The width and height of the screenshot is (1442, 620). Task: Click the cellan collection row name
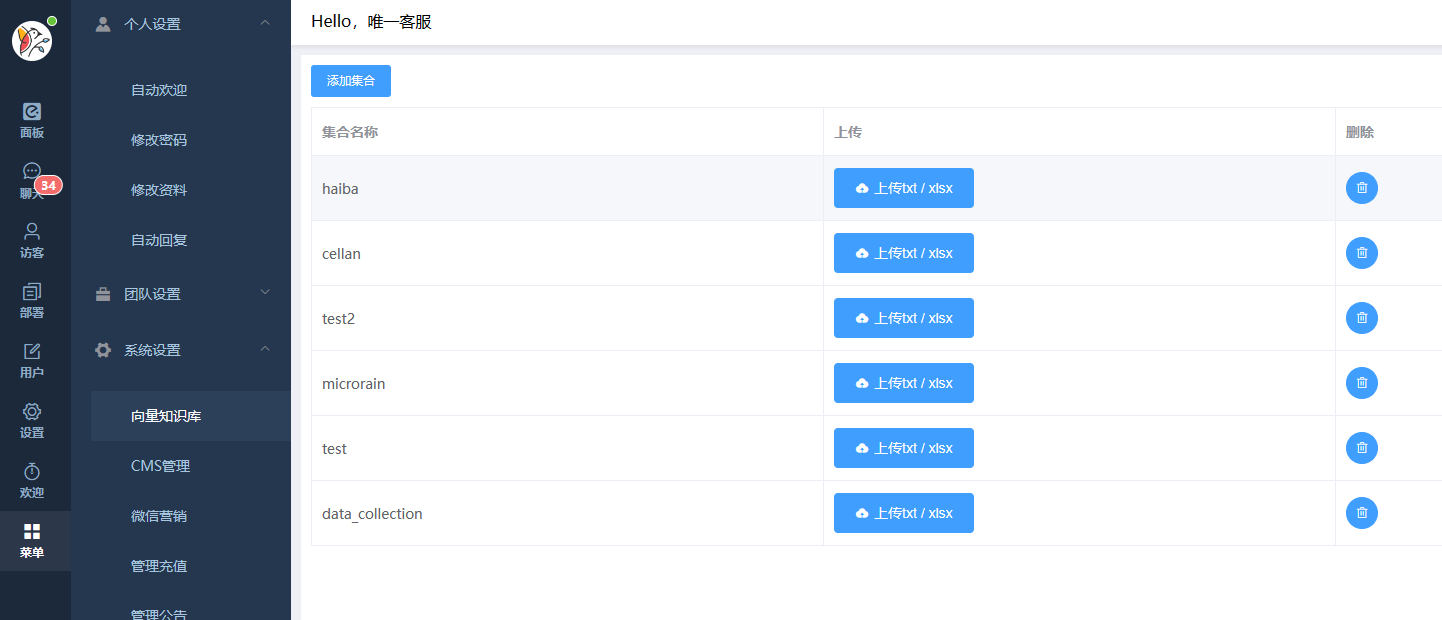341,254
